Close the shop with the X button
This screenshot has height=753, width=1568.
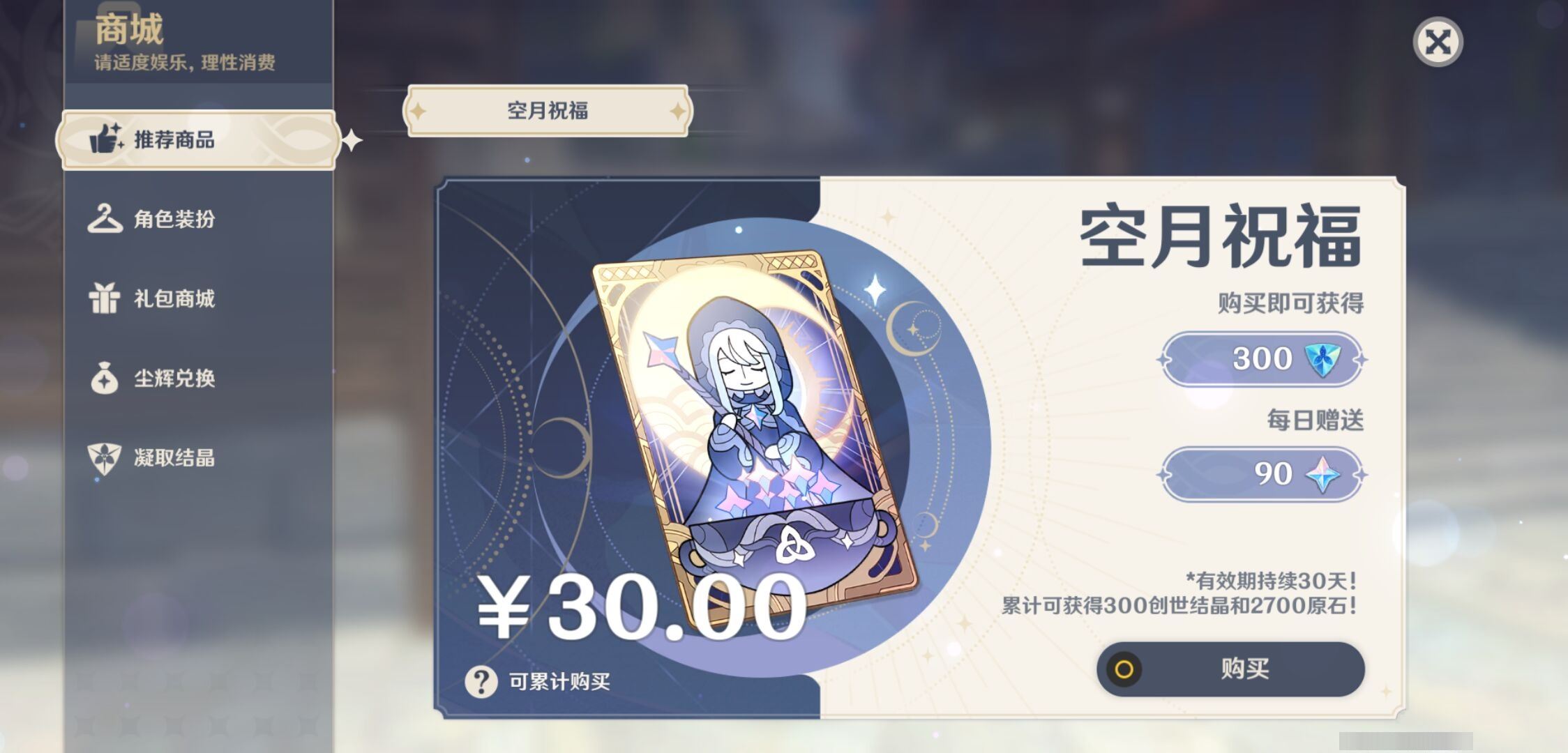[1438, 43]
